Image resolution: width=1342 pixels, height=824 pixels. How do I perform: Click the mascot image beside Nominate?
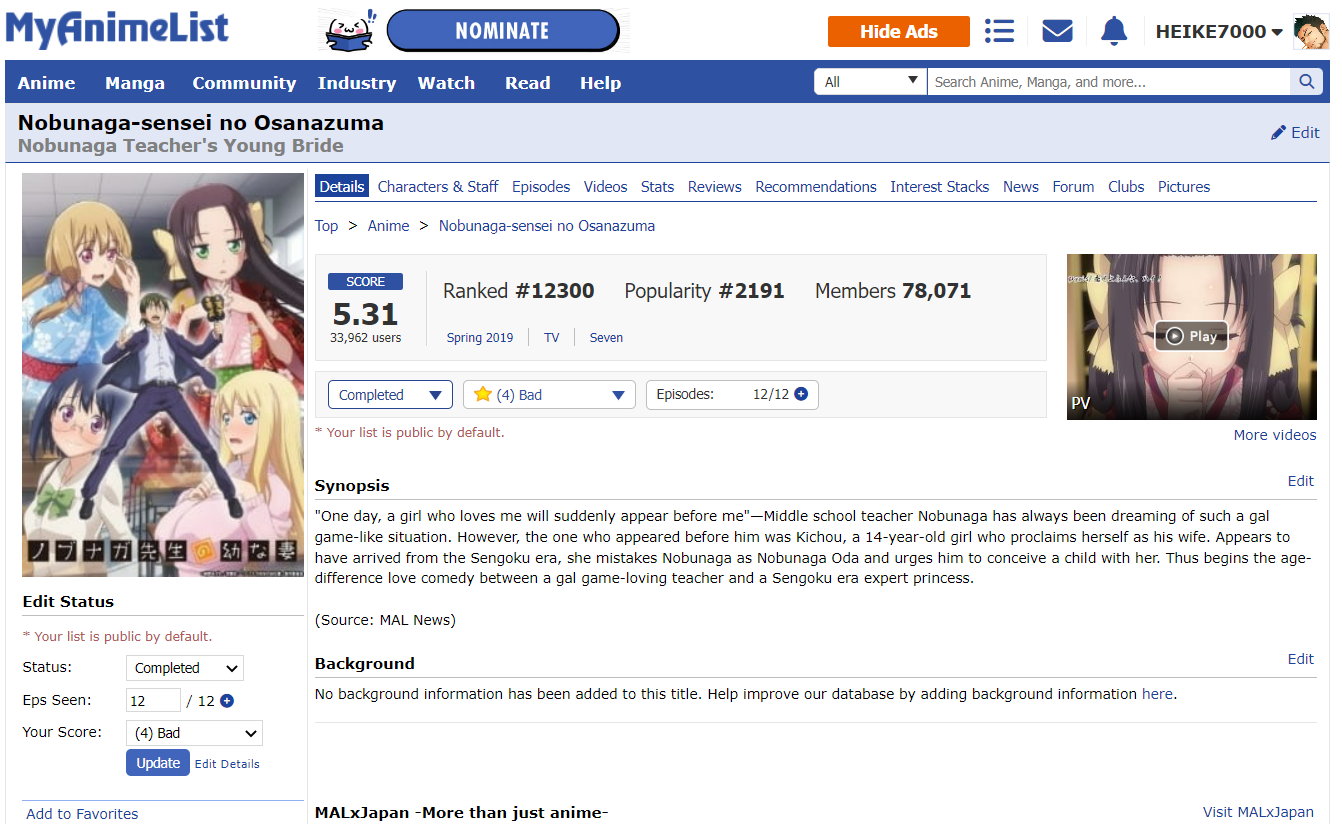[350, 31]
